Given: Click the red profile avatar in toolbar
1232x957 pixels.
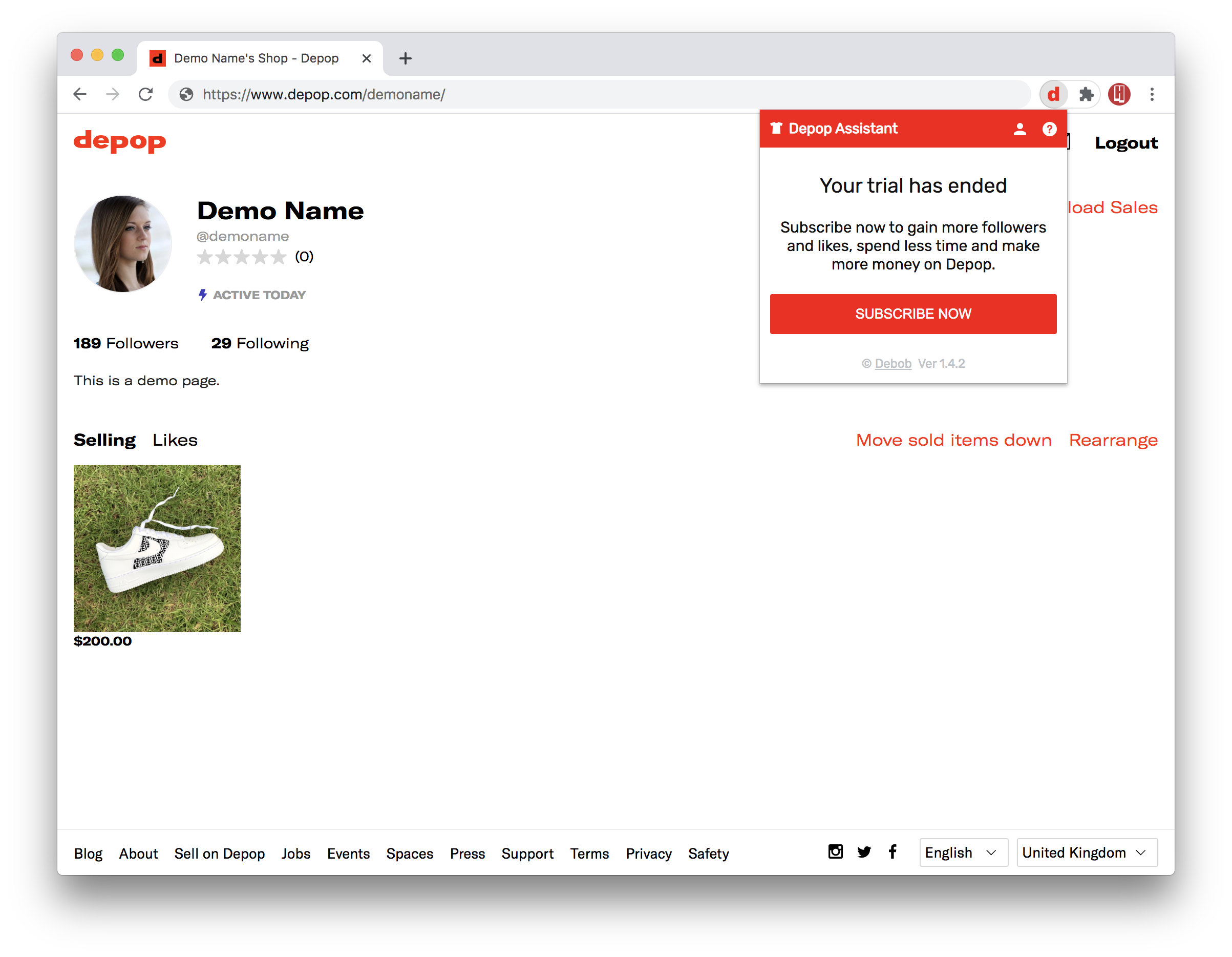Looking at the screenshot, I should [1119, 94].
